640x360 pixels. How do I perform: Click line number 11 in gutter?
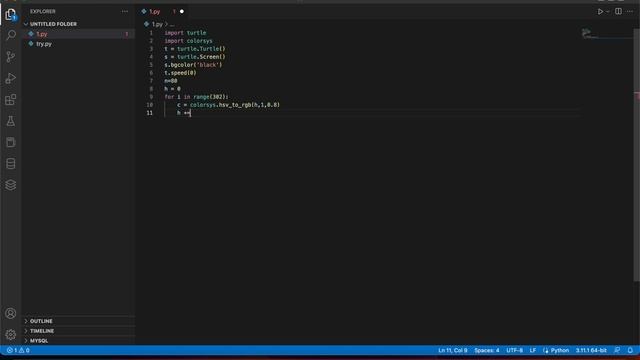(x=149, y=113)
